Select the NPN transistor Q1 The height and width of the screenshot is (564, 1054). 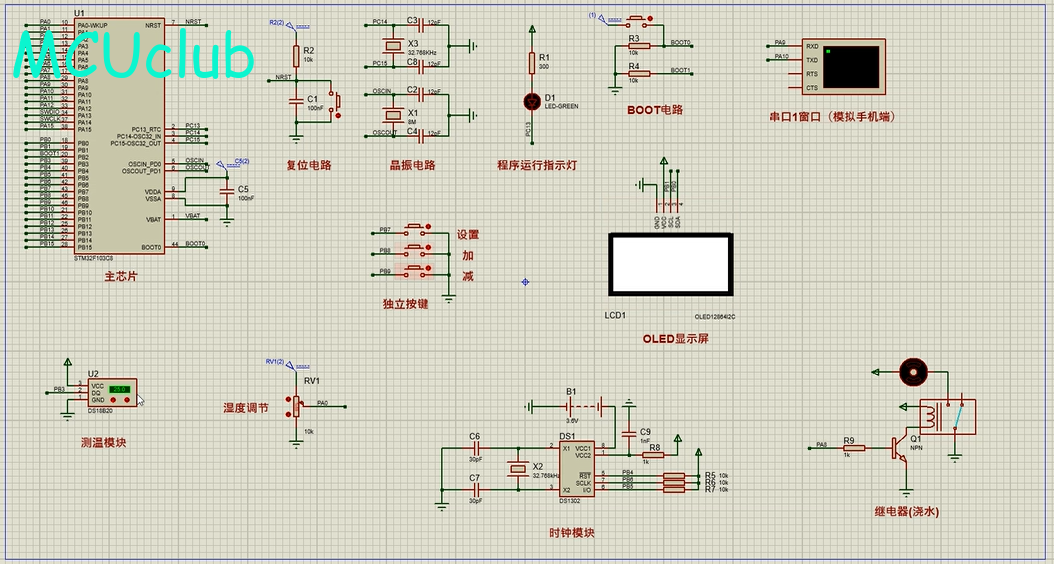click(x=898, y=448)
